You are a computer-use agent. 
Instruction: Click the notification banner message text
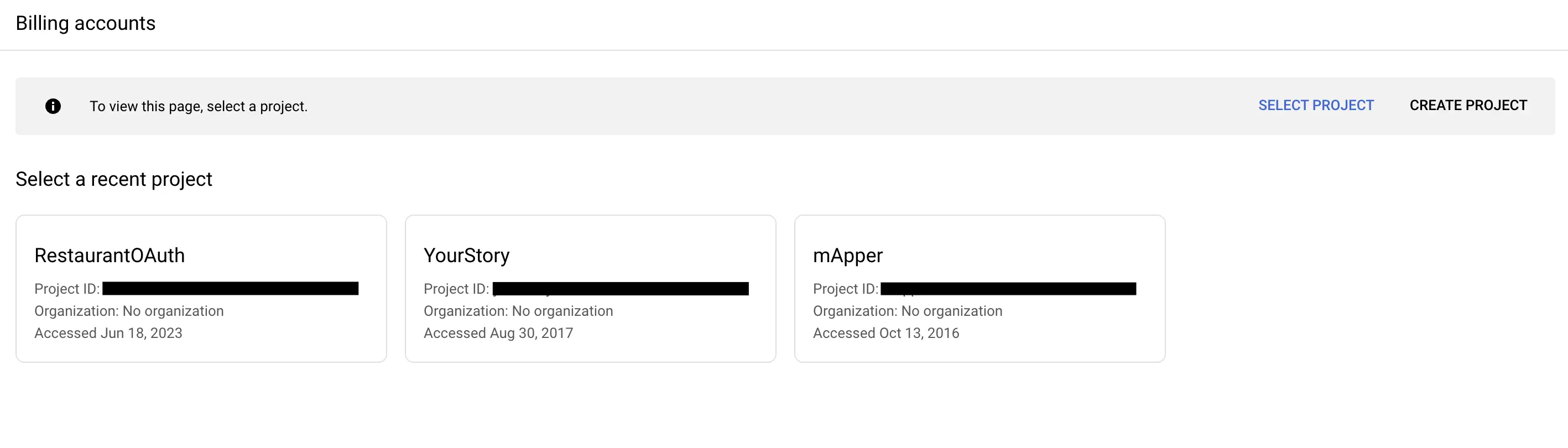pos(199,106)
